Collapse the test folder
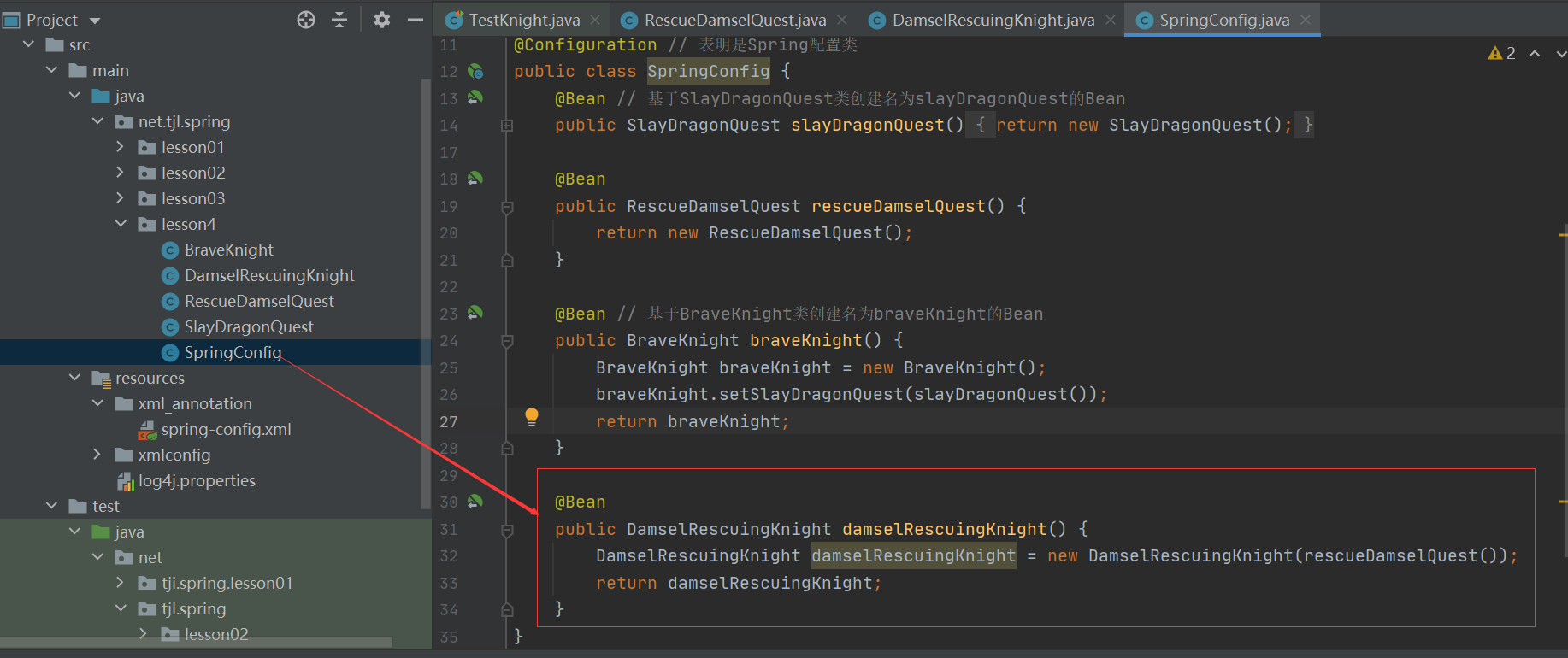1568x658 pixels. pos(52,506)
